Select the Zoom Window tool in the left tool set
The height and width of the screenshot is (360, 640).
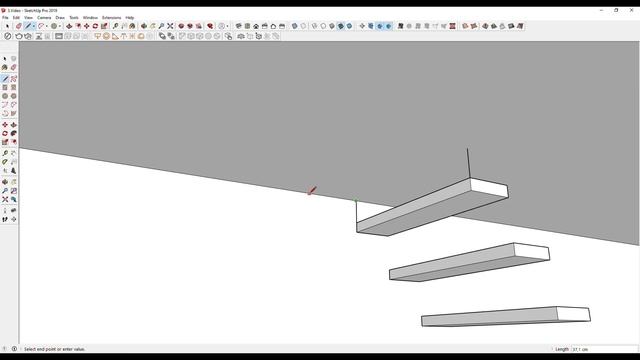[13, 191]
